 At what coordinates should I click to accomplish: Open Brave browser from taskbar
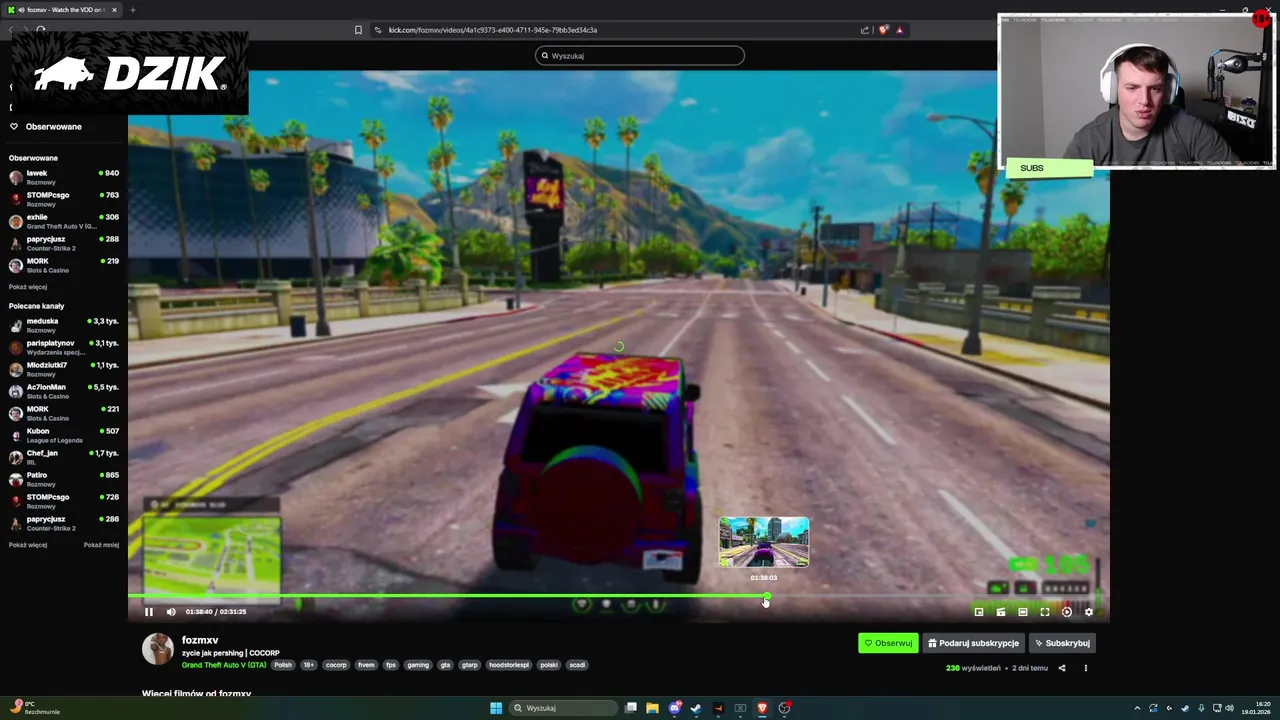(762, 708)
